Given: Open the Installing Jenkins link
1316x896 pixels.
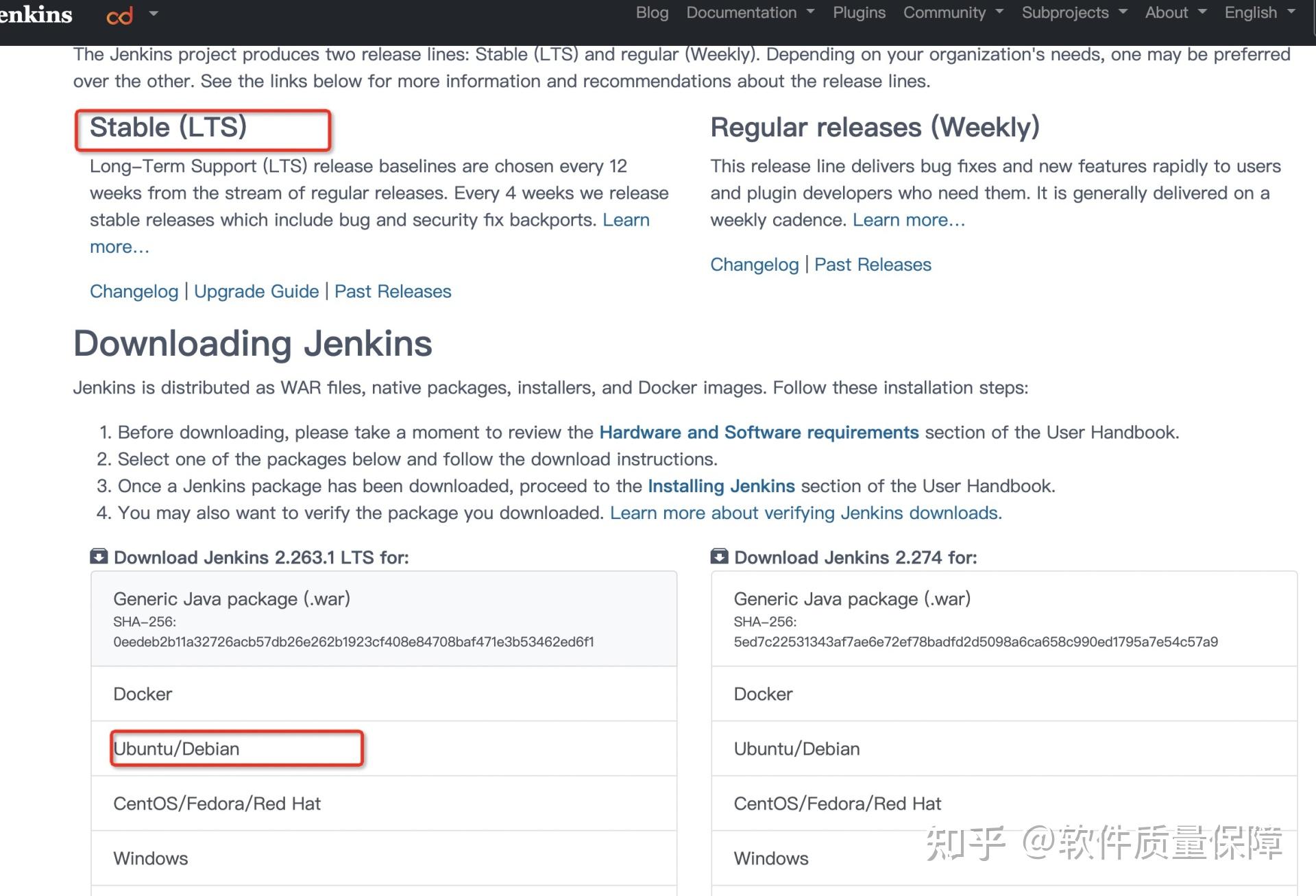Looking at the screenshot, I should pos(721,486).
